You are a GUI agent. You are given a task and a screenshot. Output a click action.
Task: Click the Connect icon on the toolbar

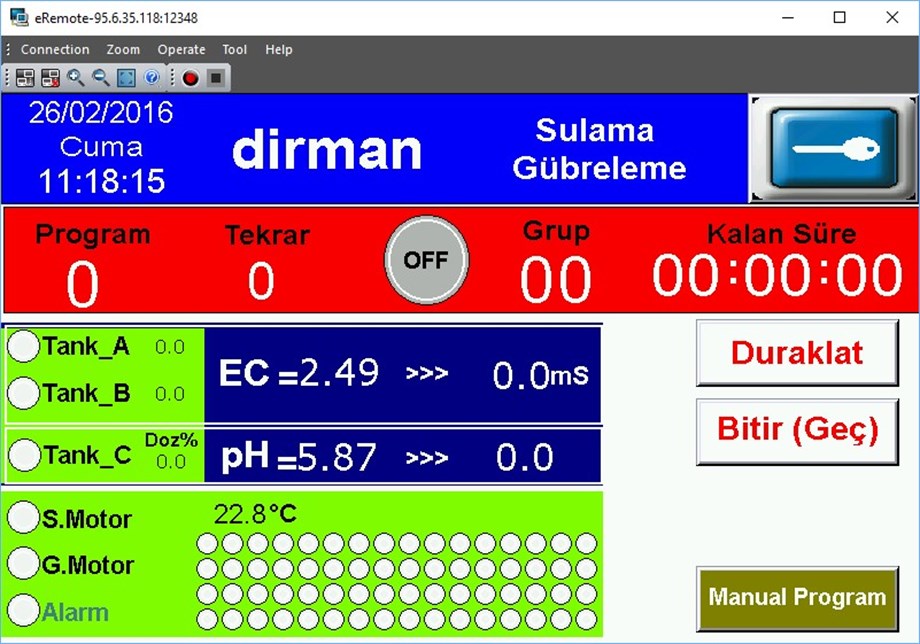[25, 77]
